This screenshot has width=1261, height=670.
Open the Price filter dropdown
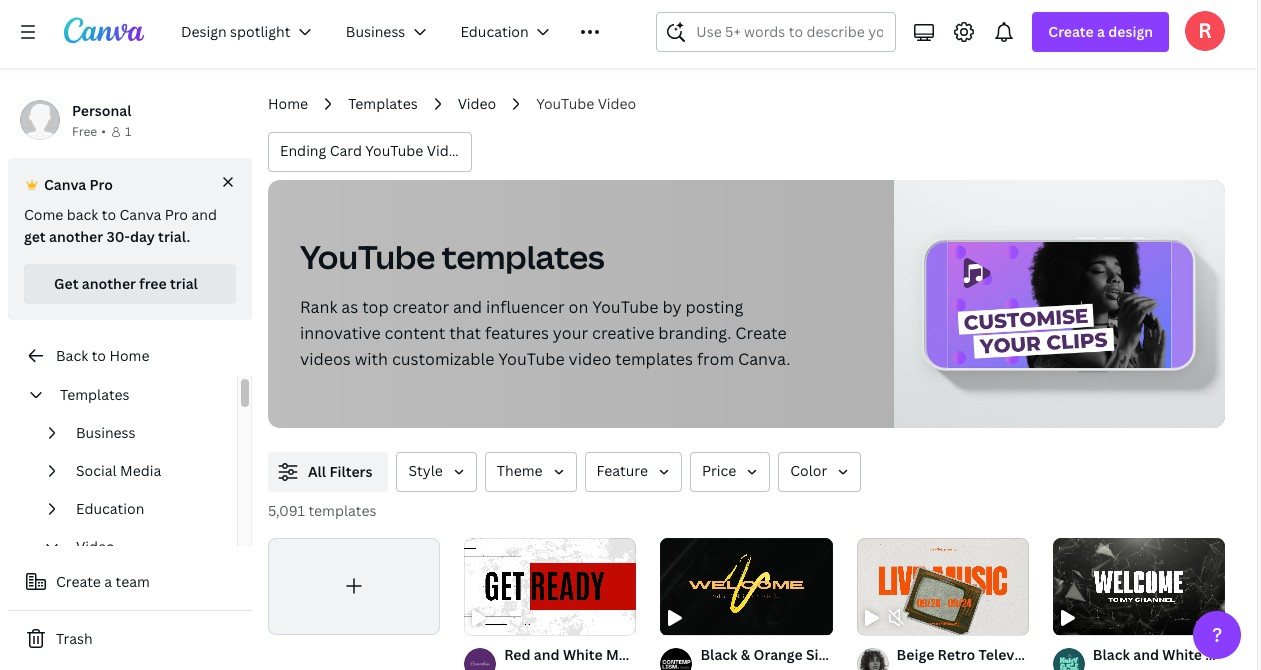730,472
